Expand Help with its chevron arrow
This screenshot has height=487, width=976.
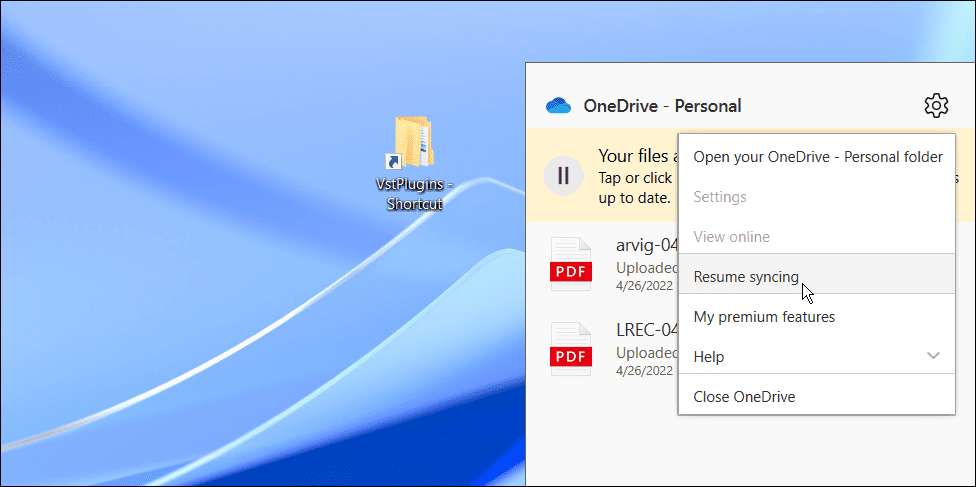[x=933, y=356]
